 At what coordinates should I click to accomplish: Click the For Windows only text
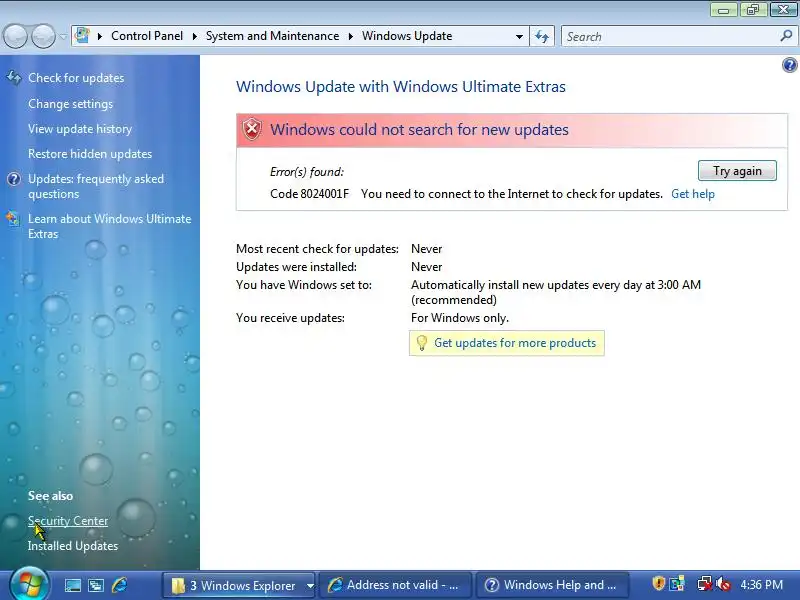click(460, 318)
